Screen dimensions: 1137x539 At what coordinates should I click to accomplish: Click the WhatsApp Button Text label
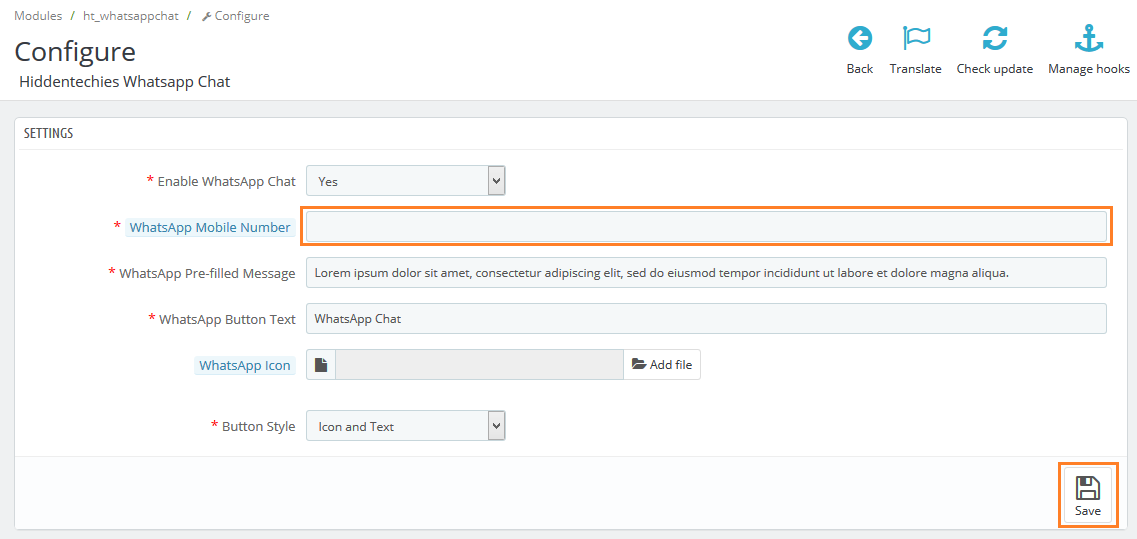click(x=227, y=319)
